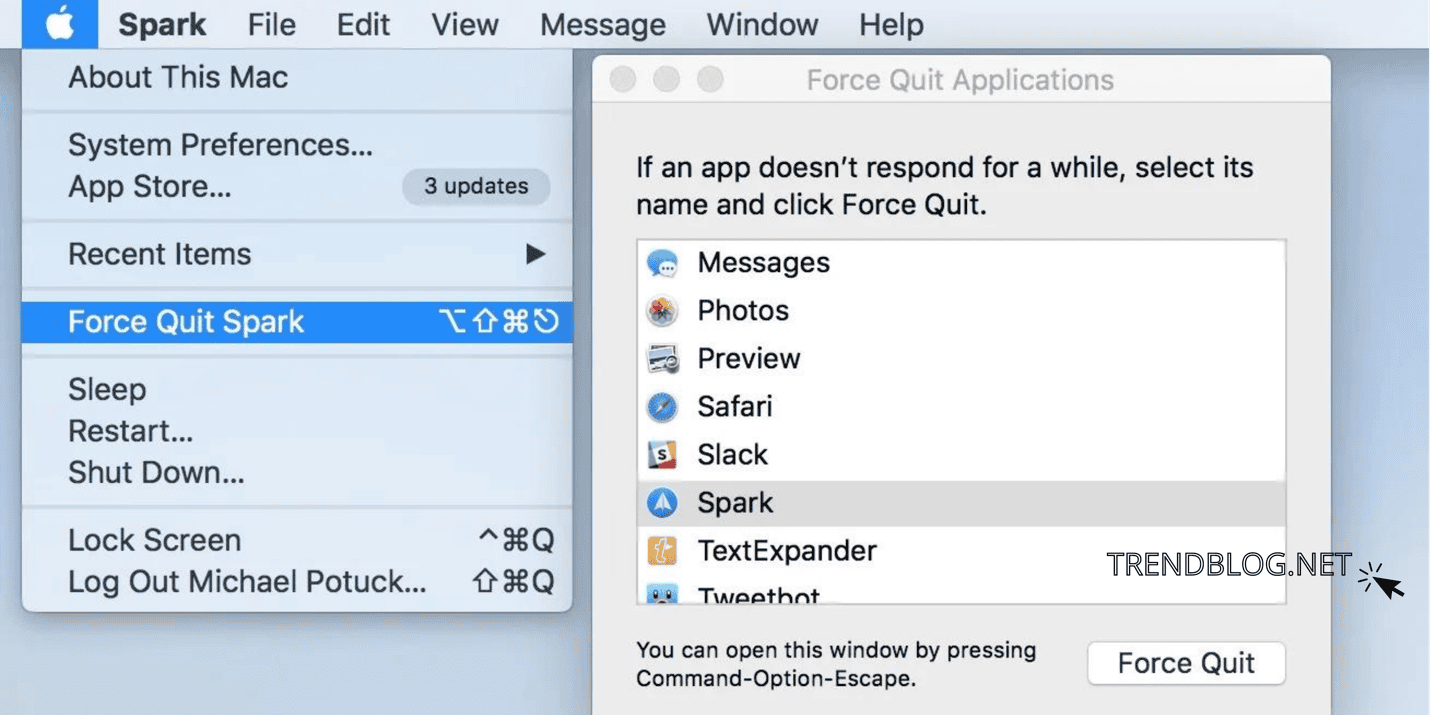Close the Force Quit Applications window
This screenshot has height=715, width=1430.
pos(623,79)
